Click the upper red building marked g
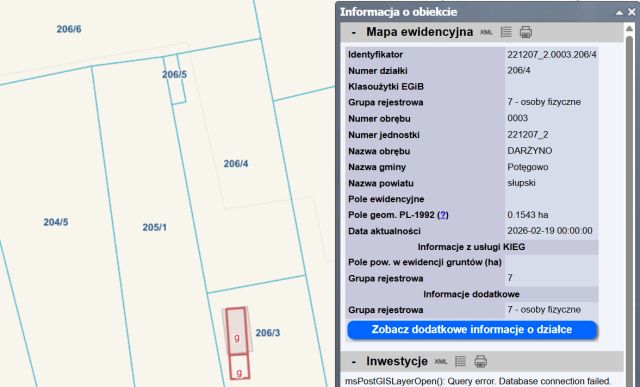The width and height of the screenshot is (640, 387). click(236, 331)
